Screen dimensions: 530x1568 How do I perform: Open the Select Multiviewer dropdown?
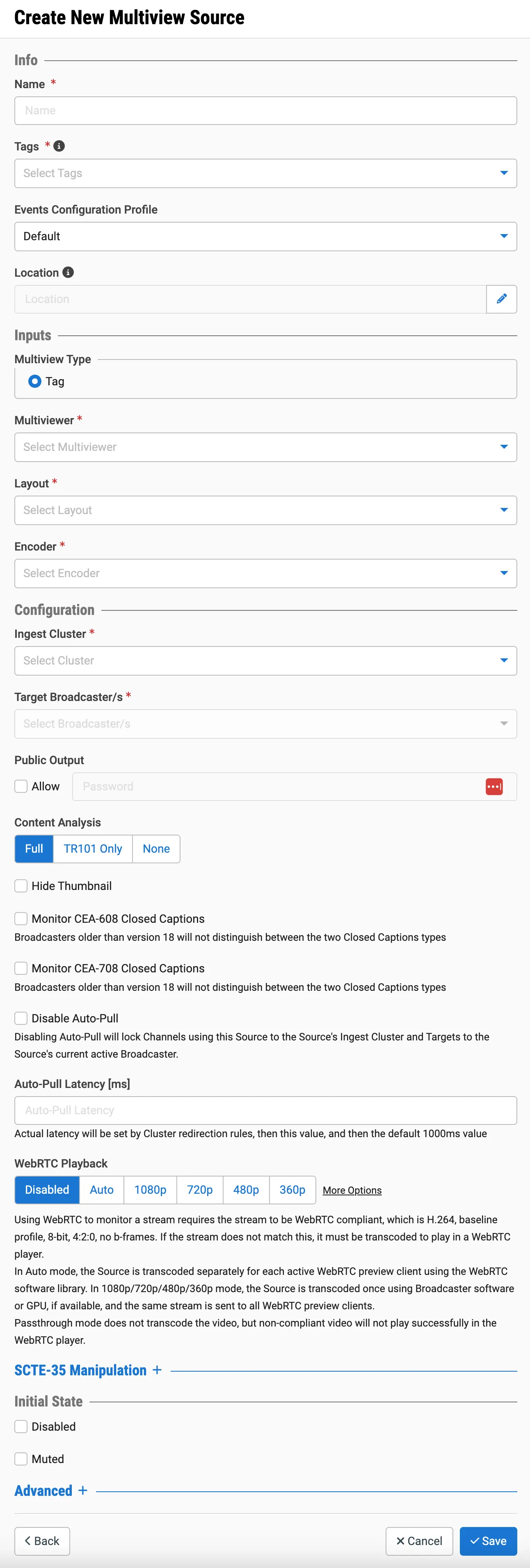coord(265,447)
